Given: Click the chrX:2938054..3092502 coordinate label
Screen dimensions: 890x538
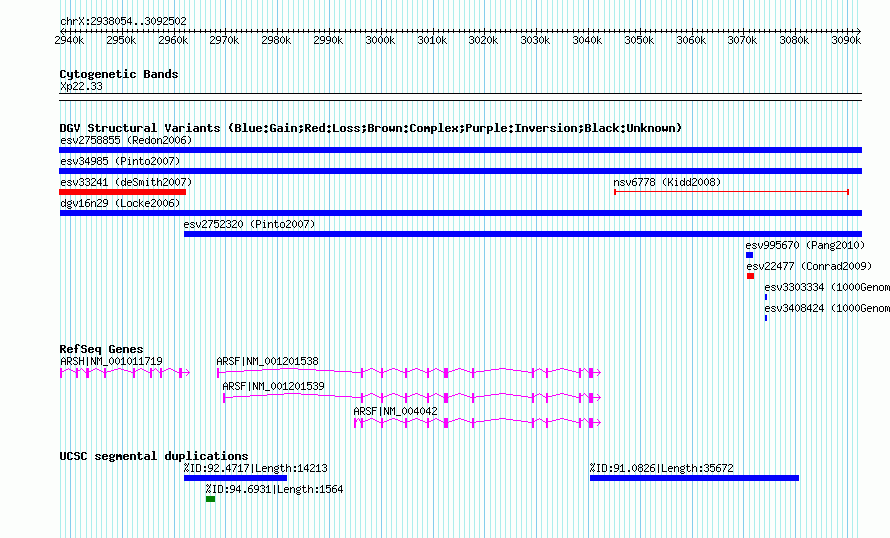Looking at the screenshot, I should coord(123,21).
